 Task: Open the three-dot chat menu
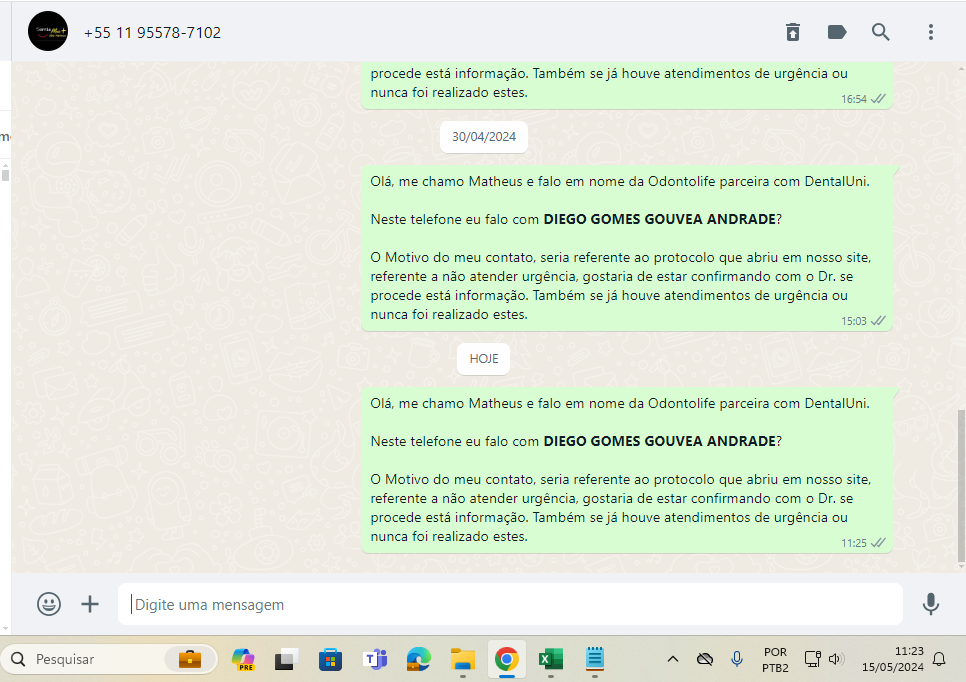click(930, 32)
